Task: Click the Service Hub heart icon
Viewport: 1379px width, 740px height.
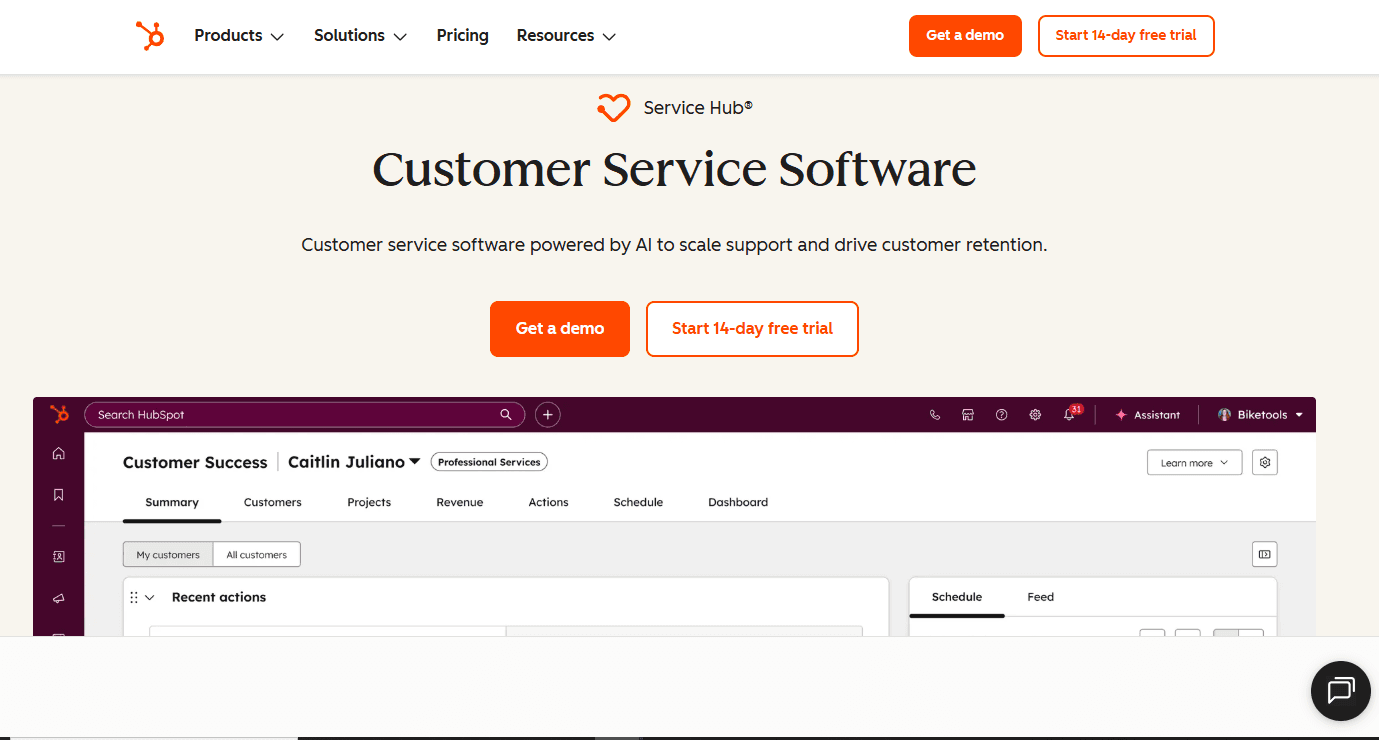Action: tap(614, 107)
